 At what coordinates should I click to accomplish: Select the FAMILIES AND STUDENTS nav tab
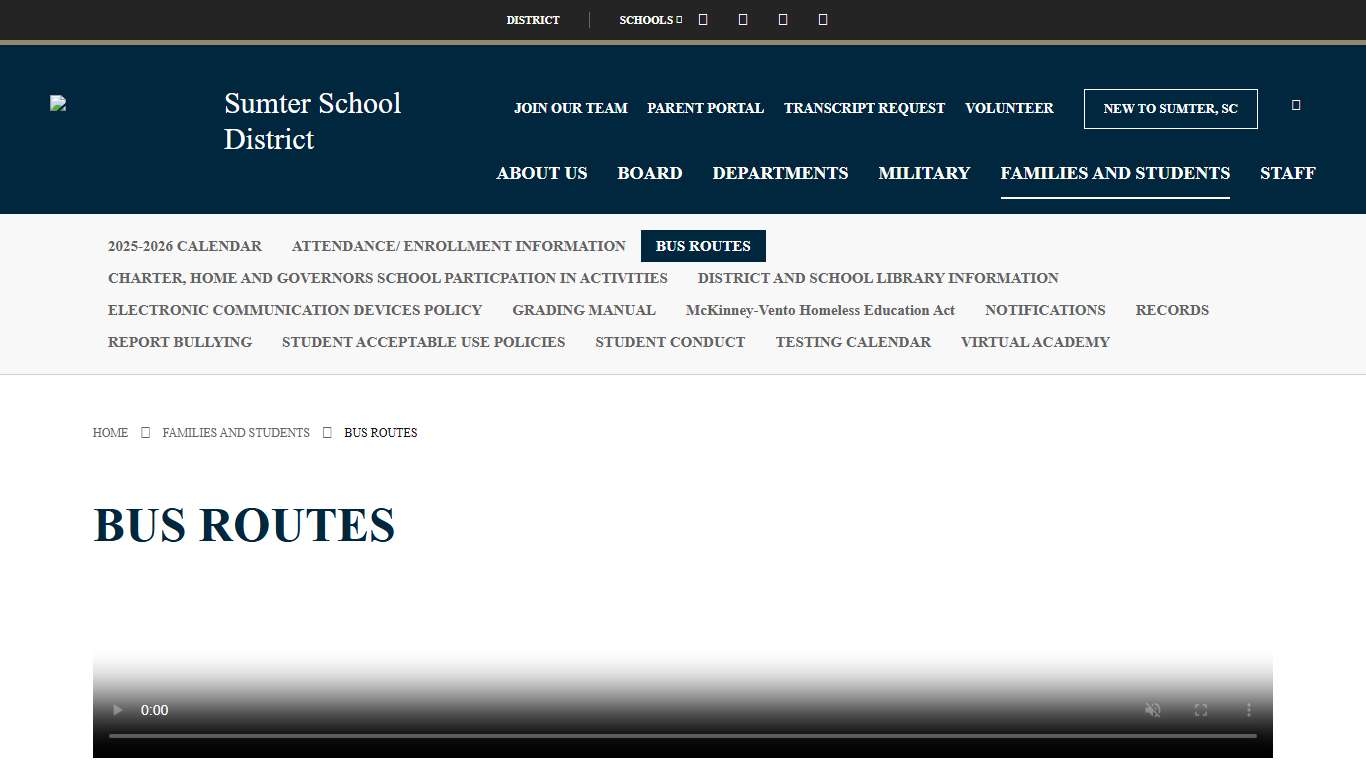(x=1115, y=173)
